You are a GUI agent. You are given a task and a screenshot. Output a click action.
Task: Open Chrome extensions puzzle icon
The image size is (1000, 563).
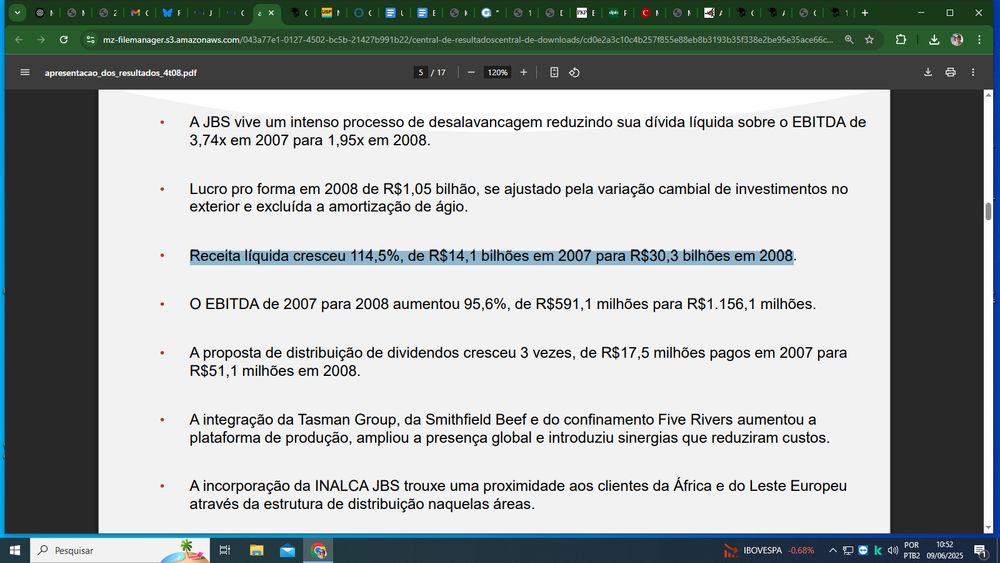pyautogui.click(x=901, y=40)
